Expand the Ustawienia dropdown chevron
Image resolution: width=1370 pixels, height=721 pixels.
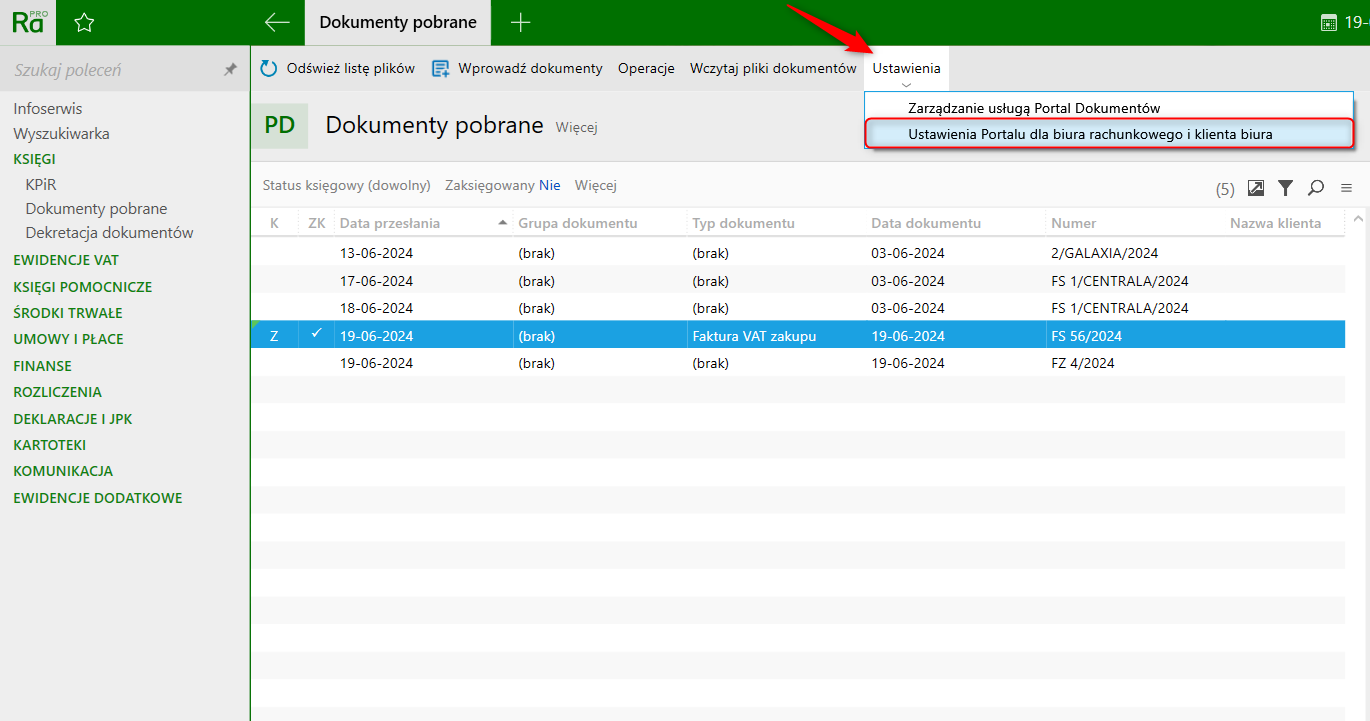click(x=906, y=85)
